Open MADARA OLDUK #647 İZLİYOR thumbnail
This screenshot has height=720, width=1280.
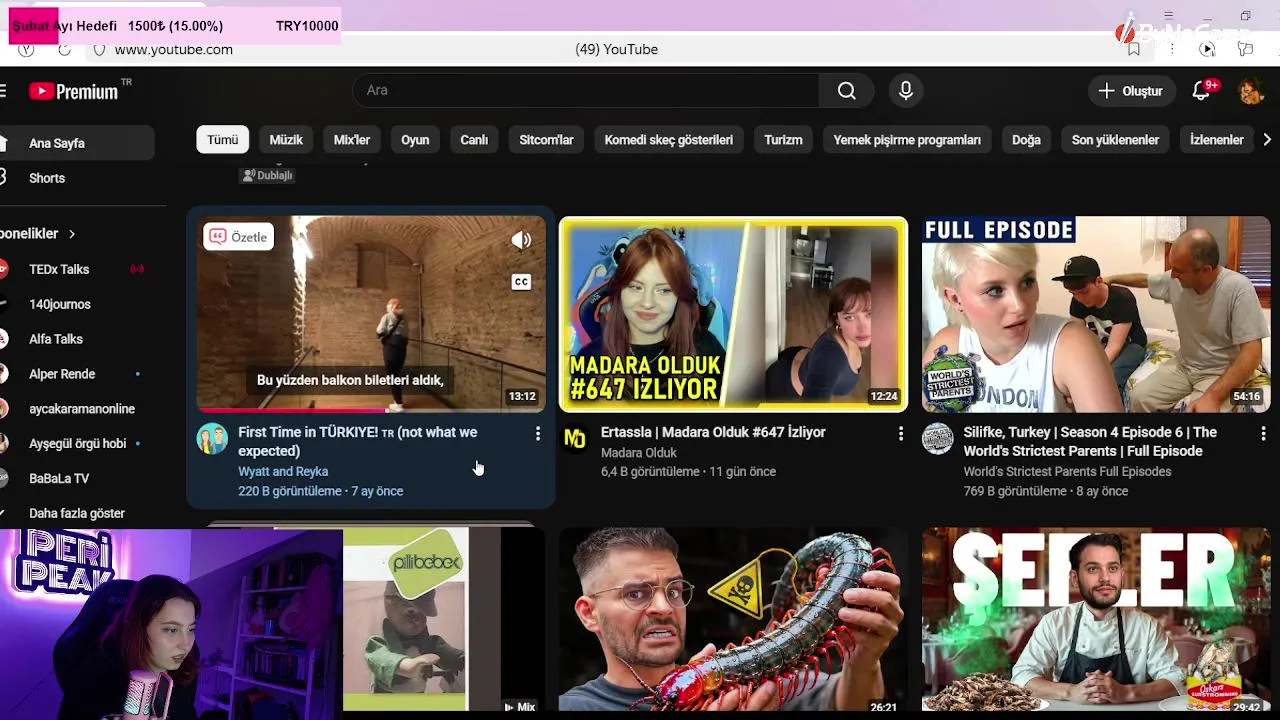733,314
